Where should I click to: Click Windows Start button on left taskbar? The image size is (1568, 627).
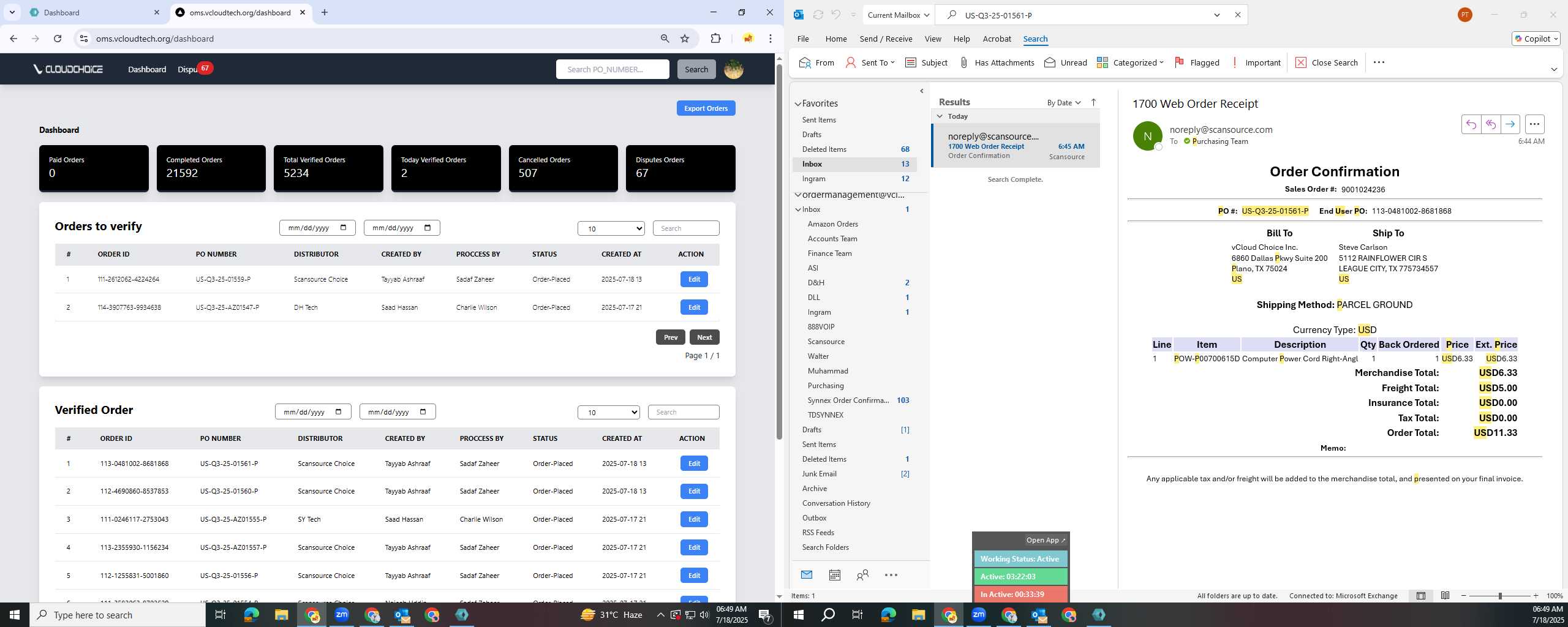click(x=15, y=615)
